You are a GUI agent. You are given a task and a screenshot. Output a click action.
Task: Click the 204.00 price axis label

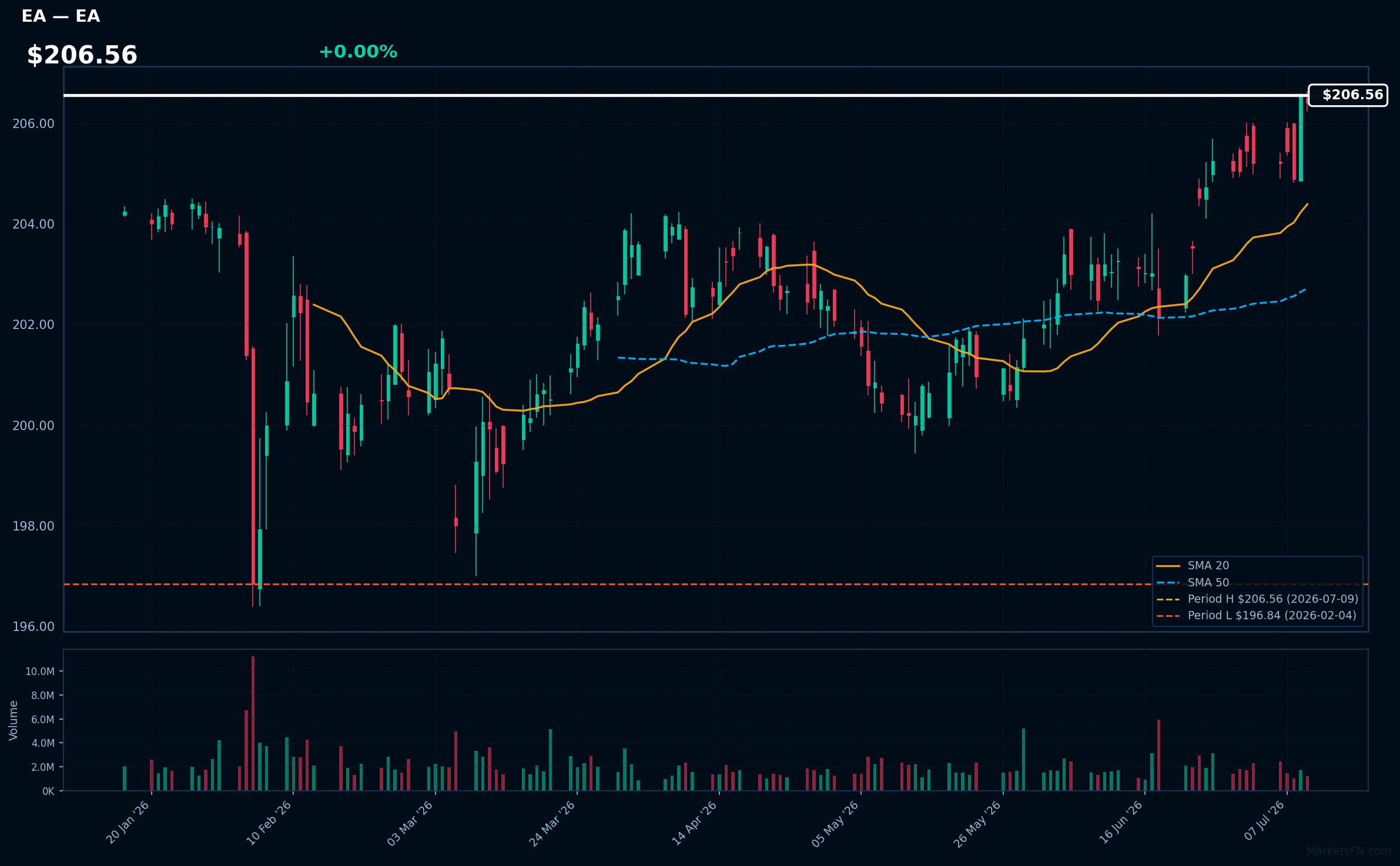pyautogui.click(x=34, y=224)
